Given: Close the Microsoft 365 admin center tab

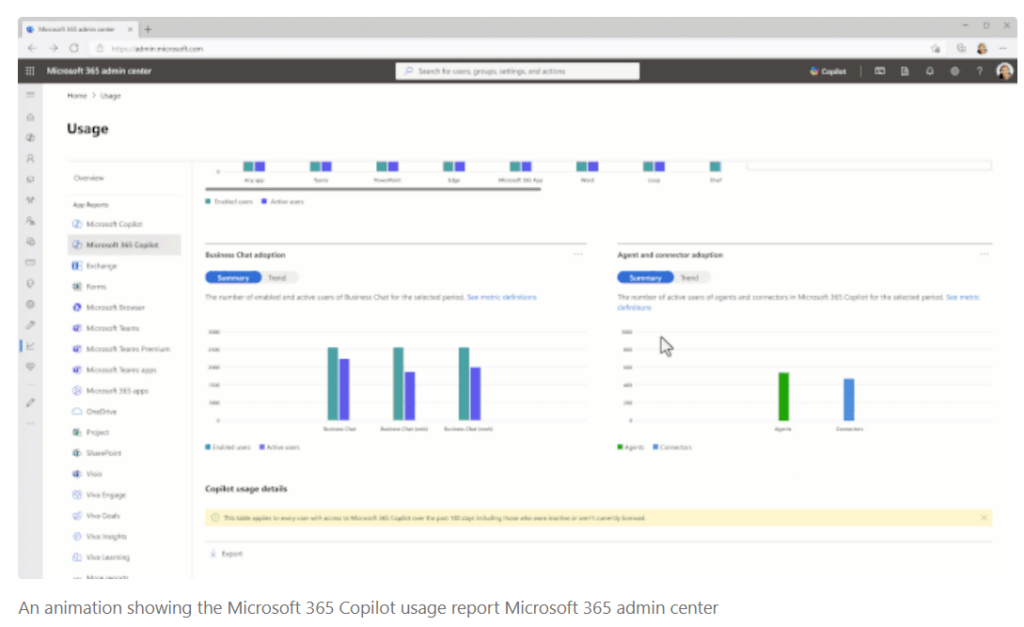Looking at the screenshot, I should [x=130, y=29].
